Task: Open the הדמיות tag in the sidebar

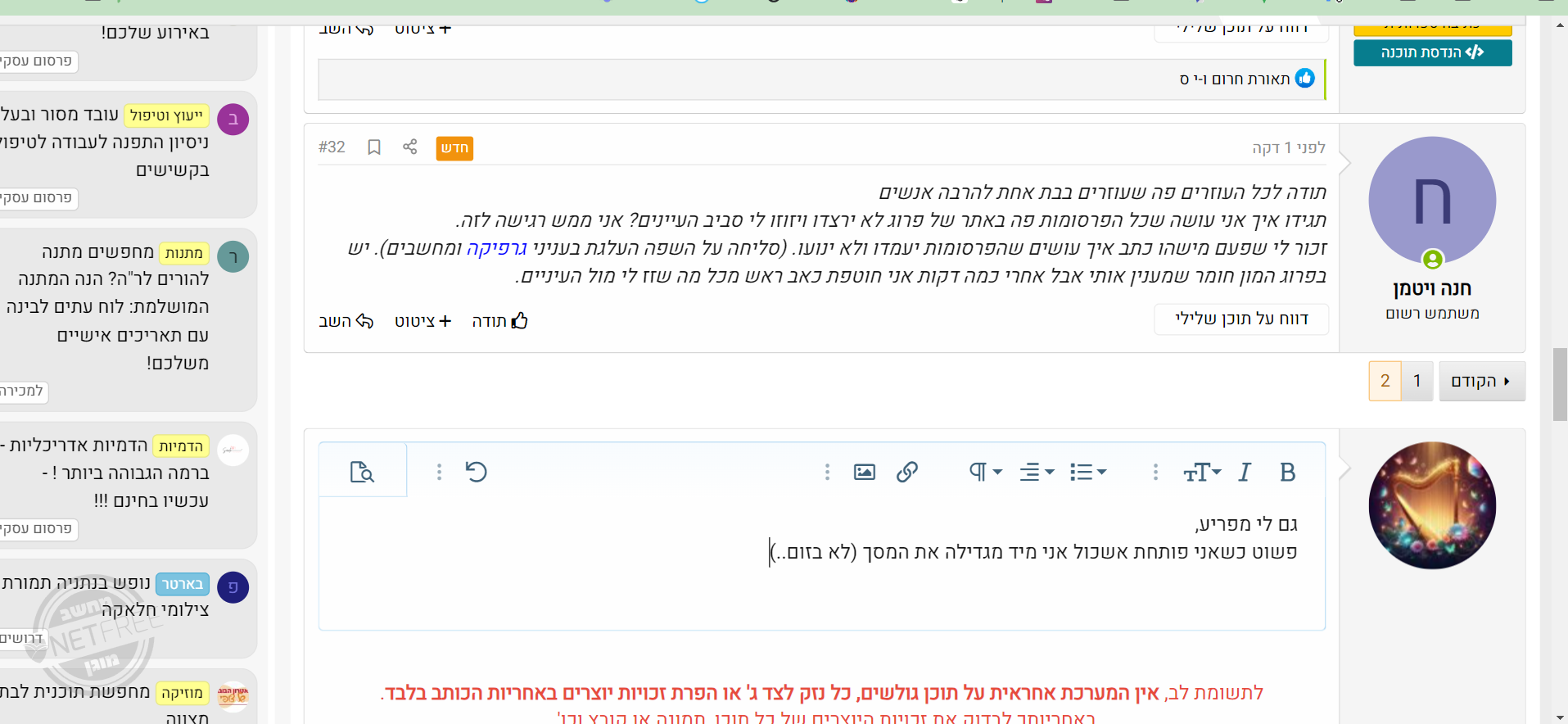Action: [x=181, y=446]
